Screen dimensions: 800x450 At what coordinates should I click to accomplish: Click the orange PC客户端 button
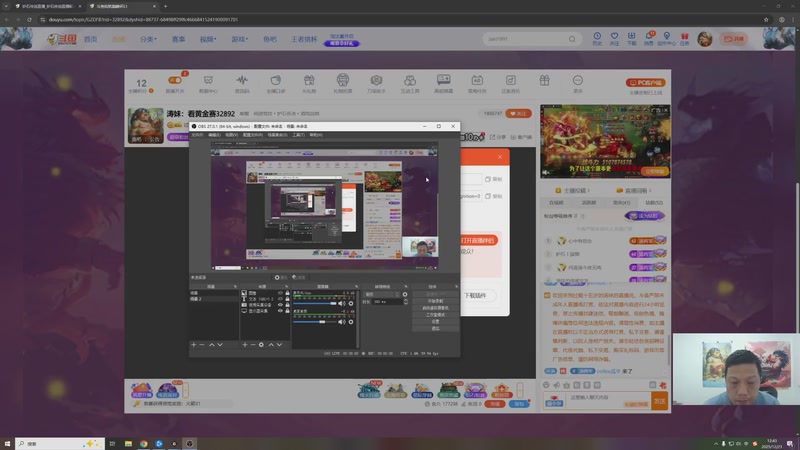tap(645, 83)
